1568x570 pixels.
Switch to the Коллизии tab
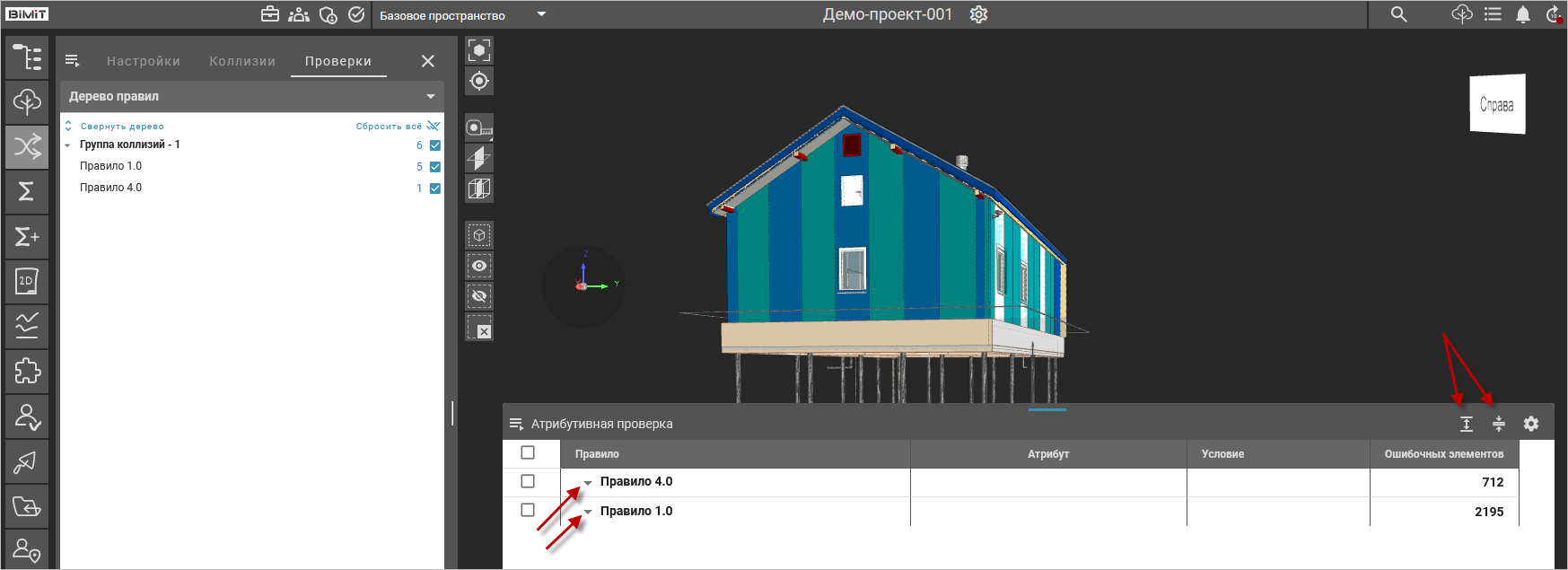click(242, 61)
